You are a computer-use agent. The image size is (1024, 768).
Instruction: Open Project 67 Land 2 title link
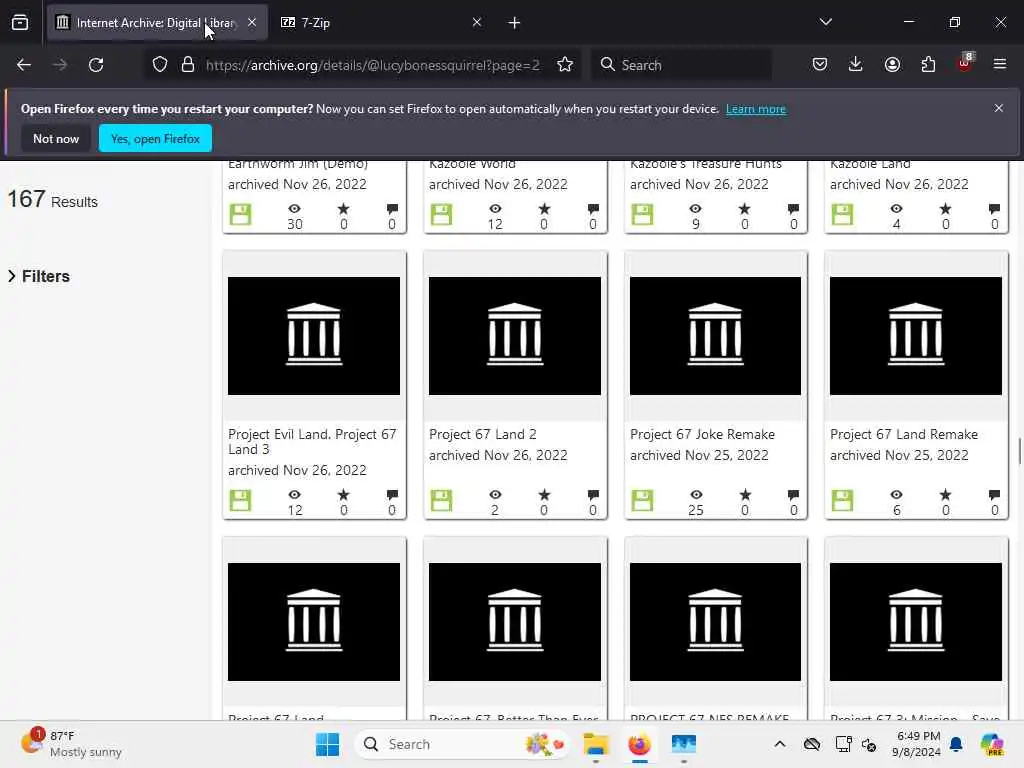tap(483, 434)
